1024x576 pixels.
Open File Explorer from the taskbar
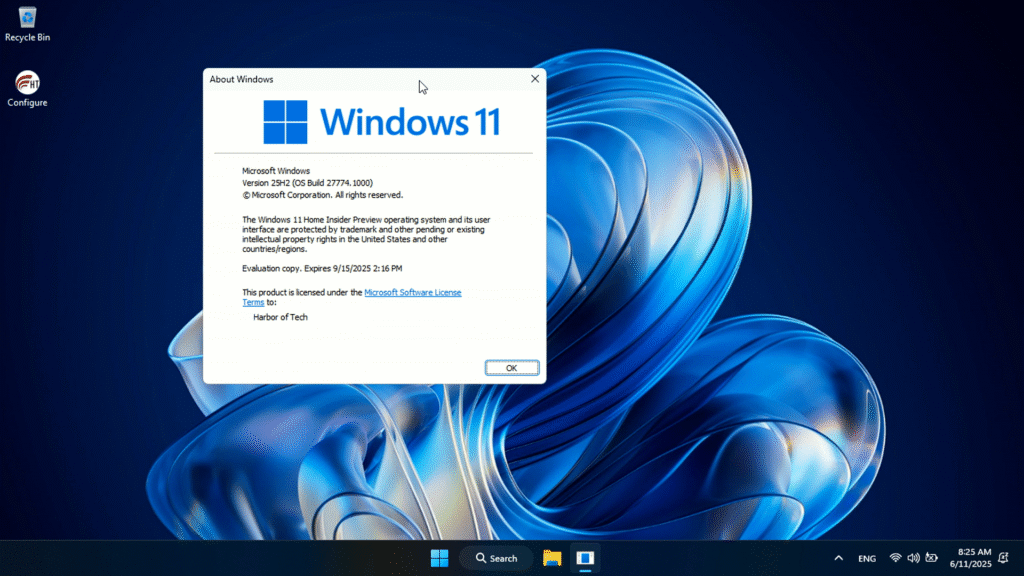click(552, 558)
